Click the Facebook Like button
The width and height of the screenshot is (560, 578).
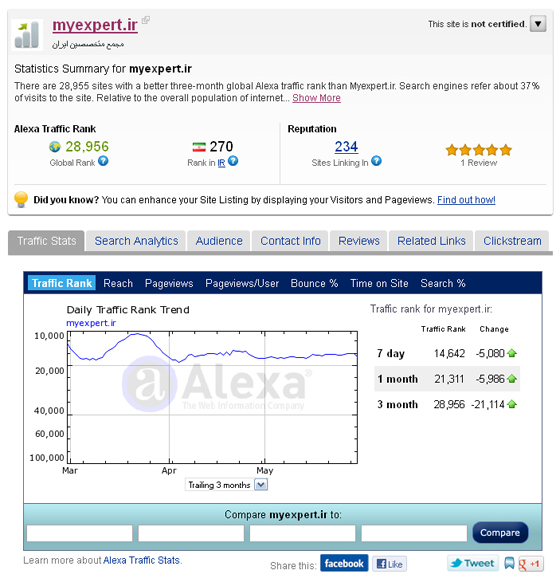click(x=389, y=564)
